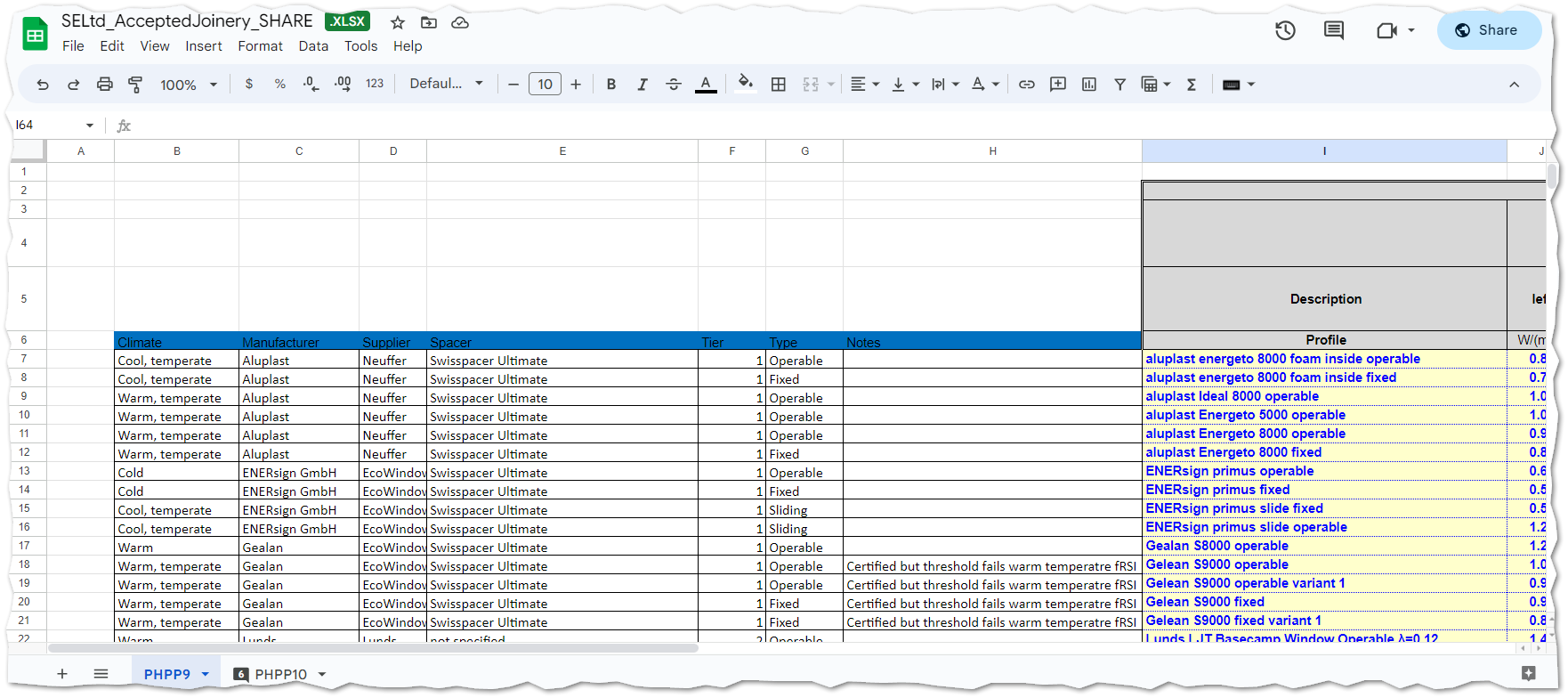Open PHPP9 tab options arrow
This screenshot has height=698, width=1568.
point(206,674)
